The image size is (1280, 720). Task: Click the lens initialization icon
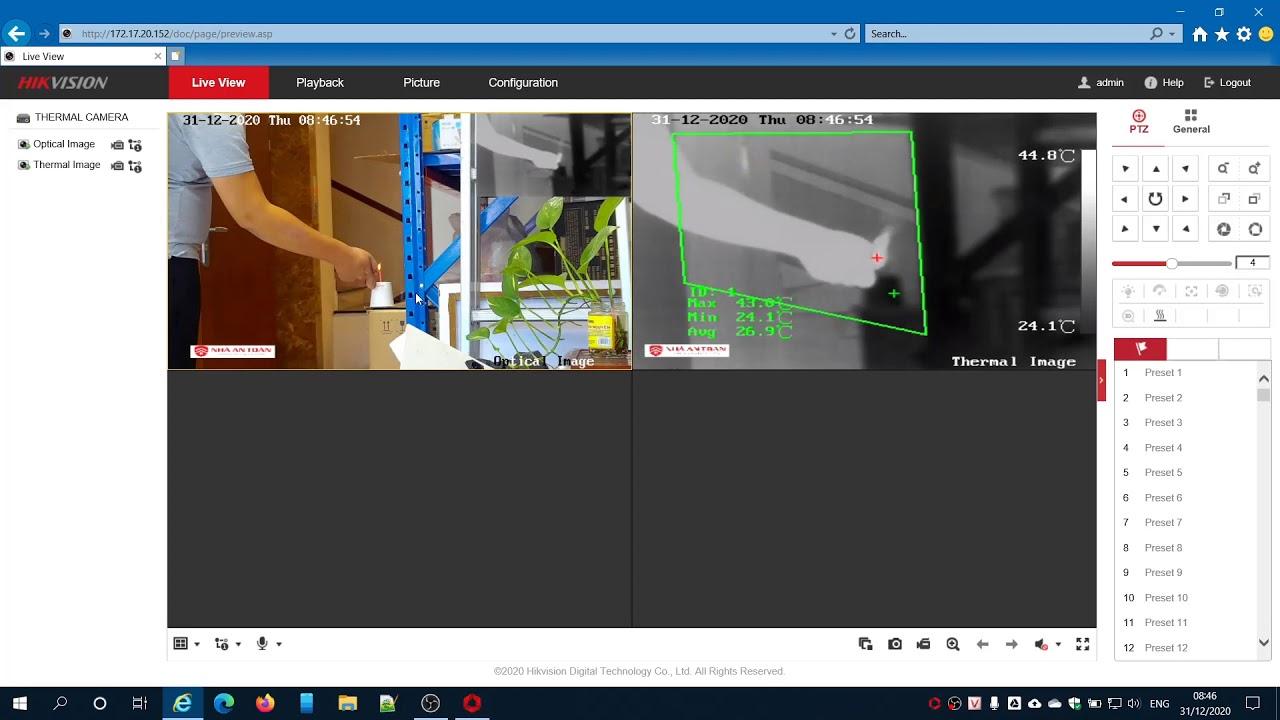point(1222,291)
